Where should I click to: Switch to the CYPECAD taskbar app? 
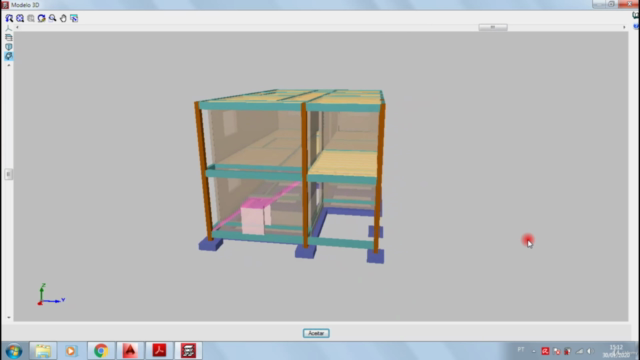[x=188, y=351]
